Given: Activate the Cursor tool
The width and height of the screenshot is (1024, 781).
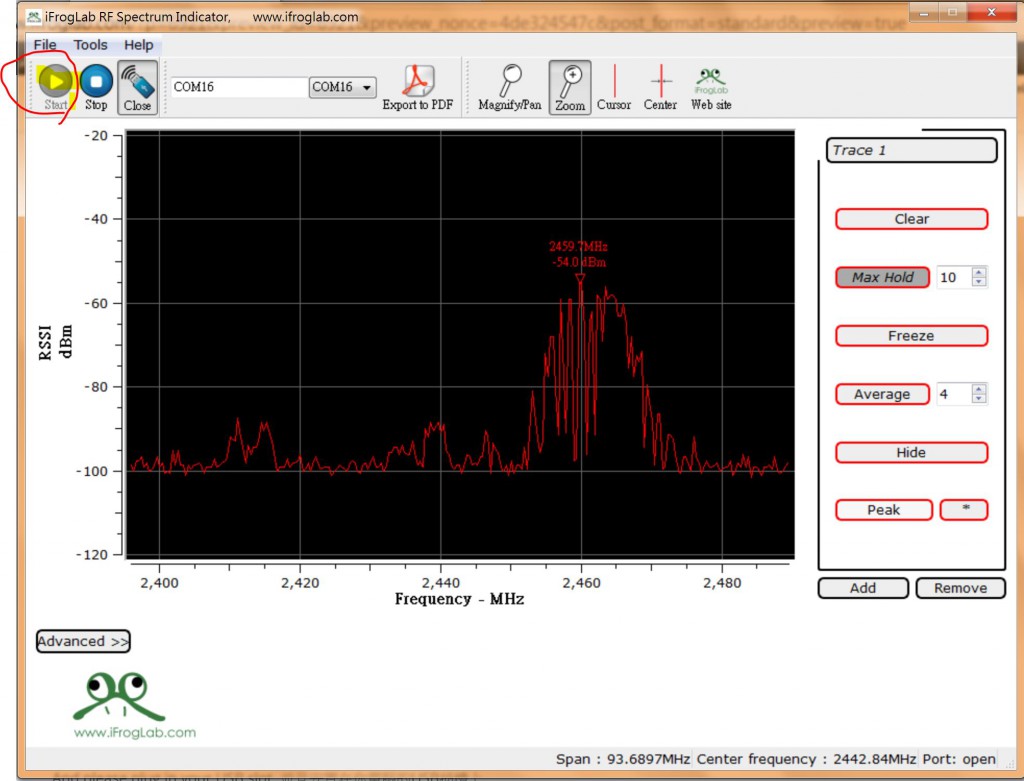Looking at the screenshot, I should [614, 88].
